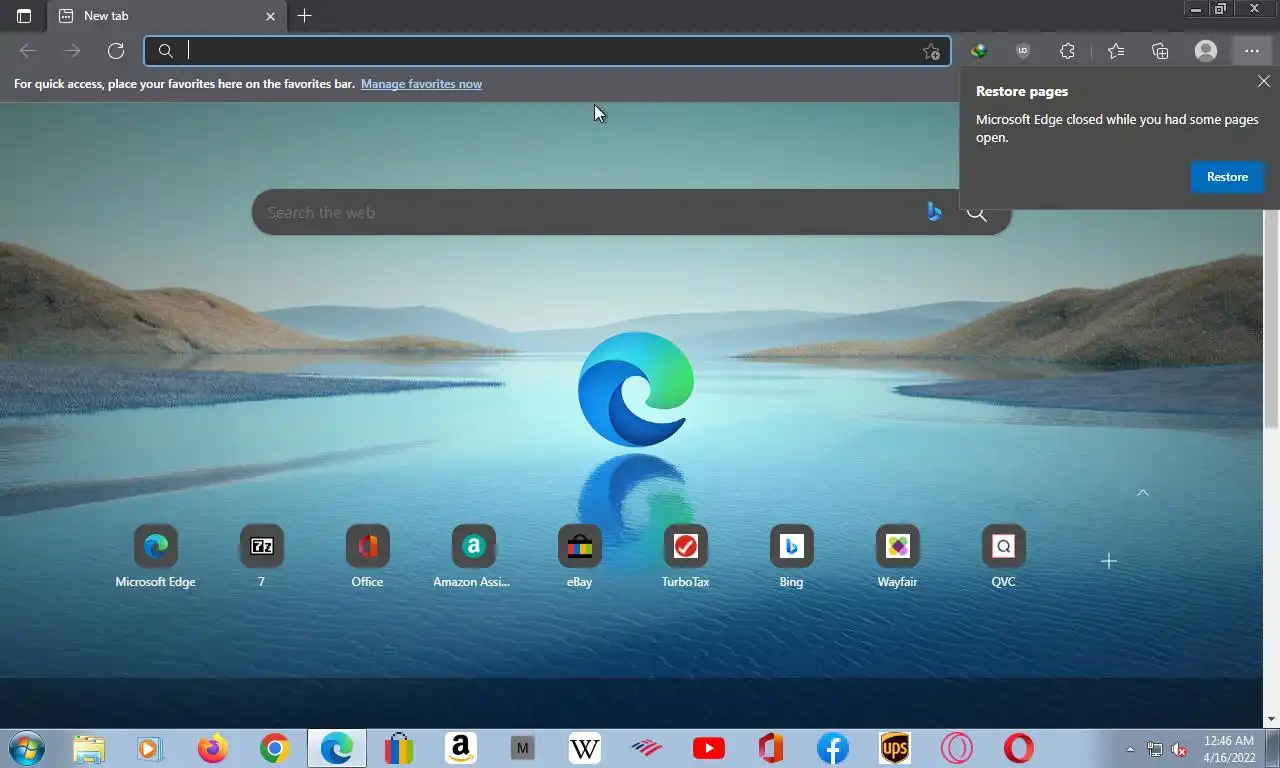Close the New tab tab
Viewport: 1280px width, 768px height.
click(270, 16)
